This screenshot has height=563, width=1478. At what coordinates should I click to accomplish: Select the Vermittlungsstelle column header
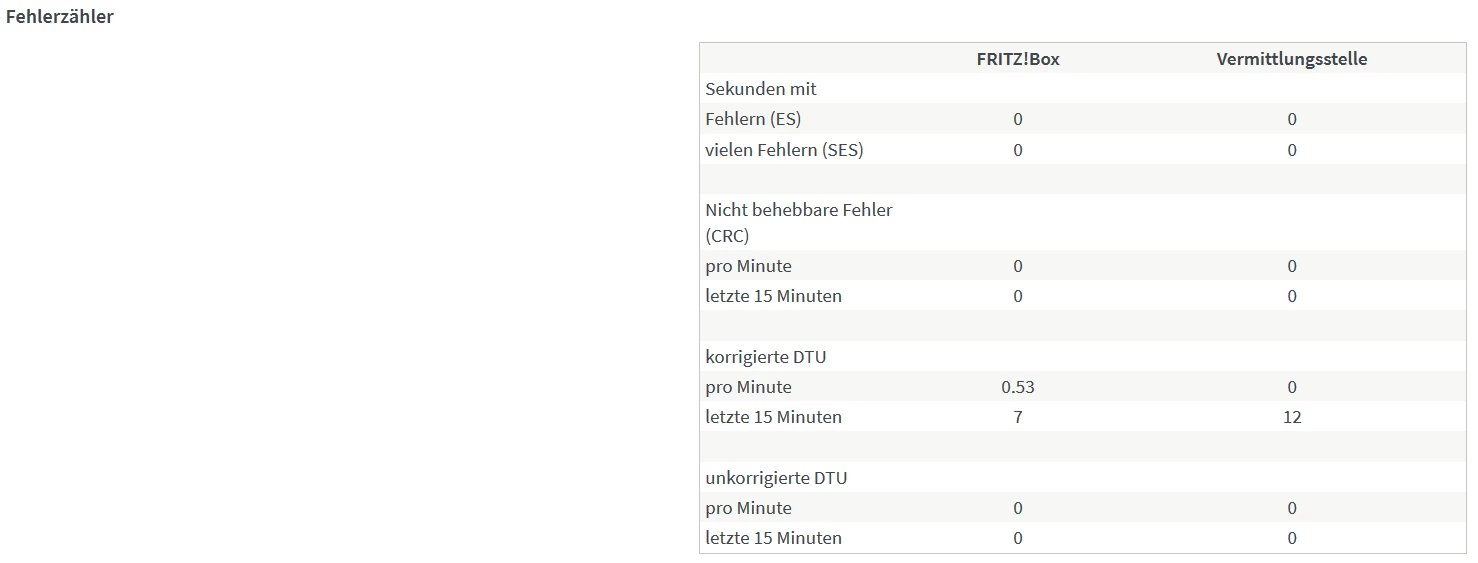click(1291, 59)
